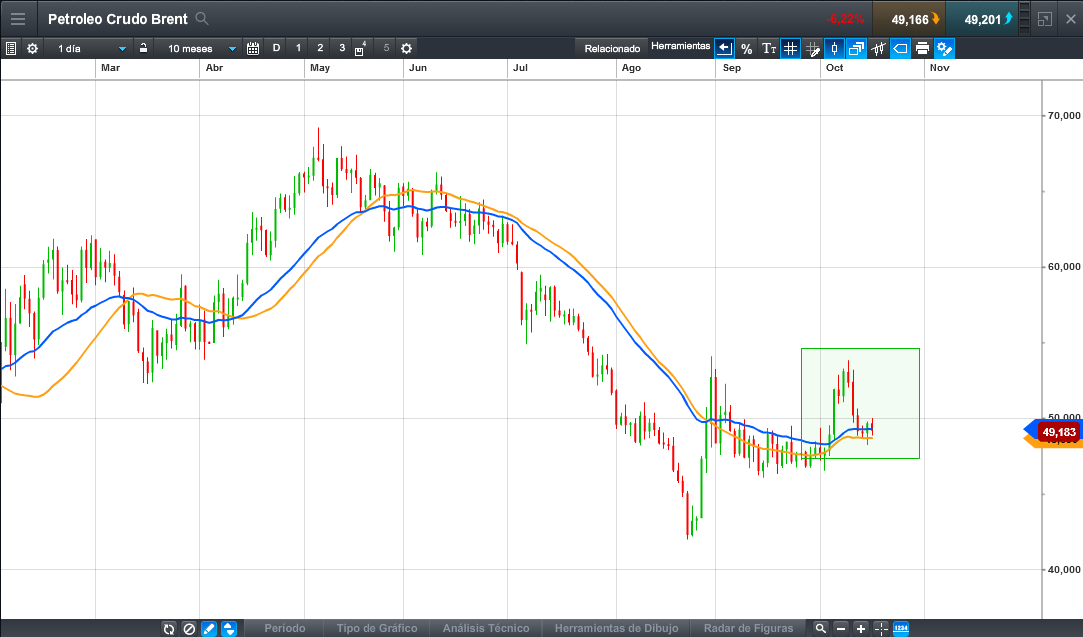Click the percent scale icon

coord(746,48)
